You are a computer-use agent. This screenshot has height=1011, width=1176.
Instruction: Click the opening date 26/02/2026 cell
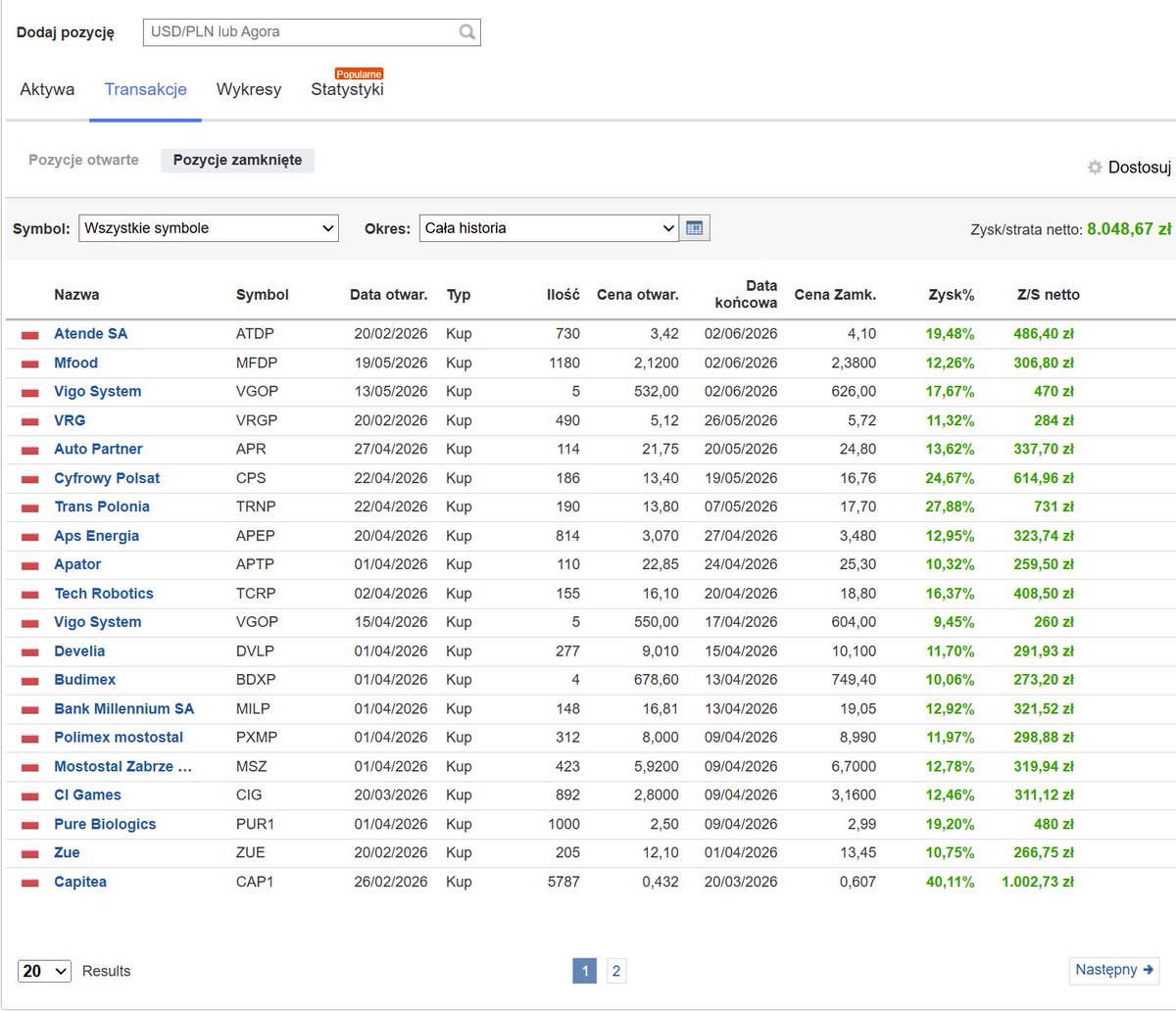point(391,882)
